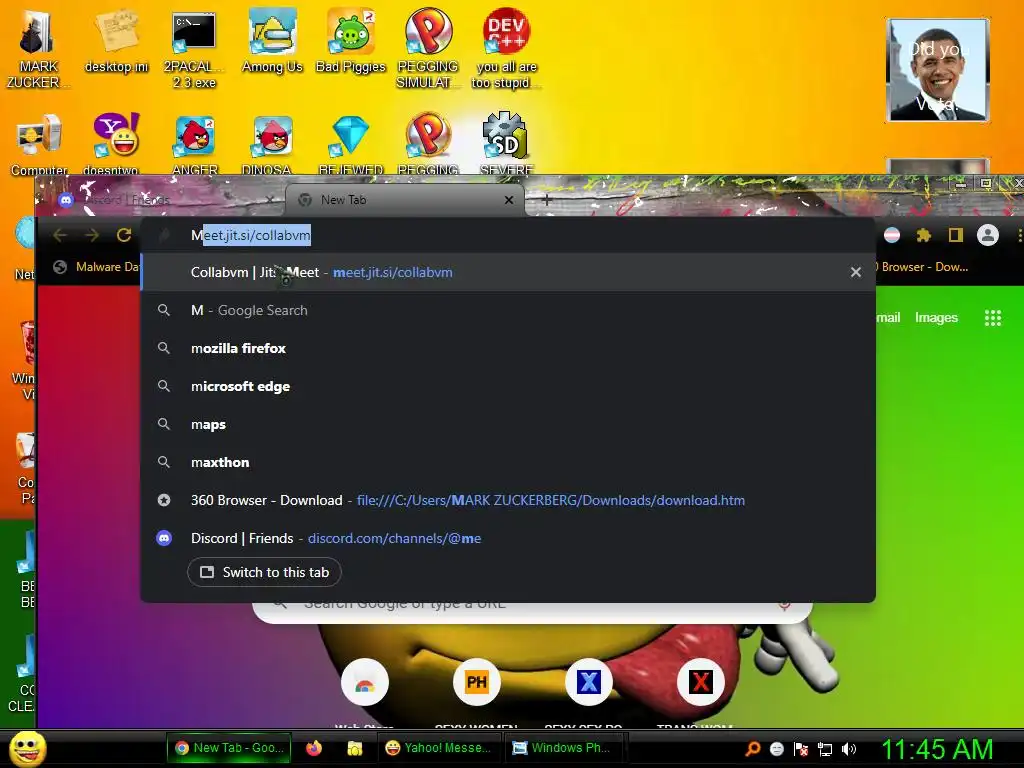This screenshot has height=768, width=1024.
Task: Open the red X shortcut tile
Action: point(700,683)
